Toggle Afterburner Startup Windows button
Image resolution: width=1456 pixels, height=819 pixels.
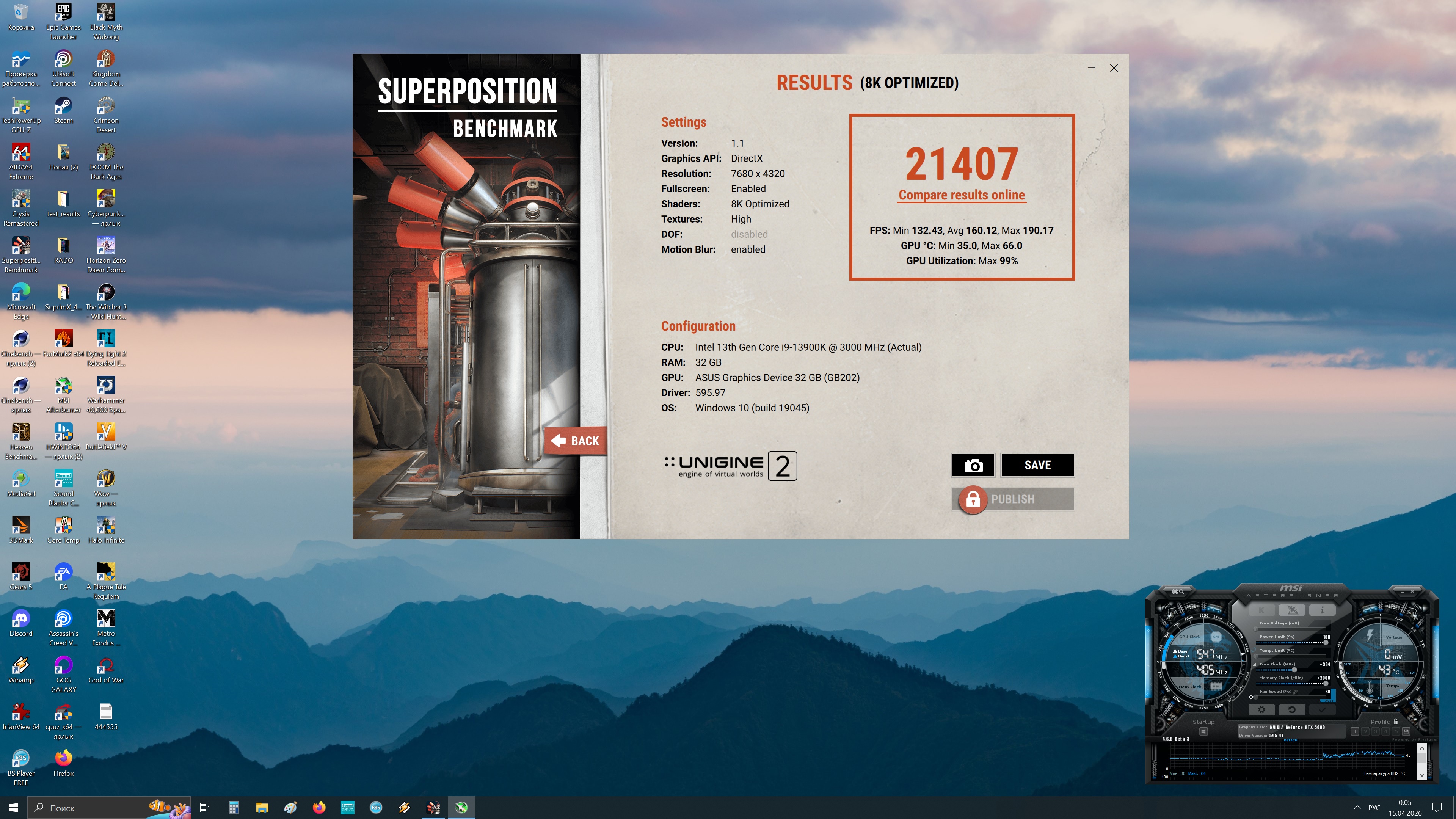[1203, 731]
